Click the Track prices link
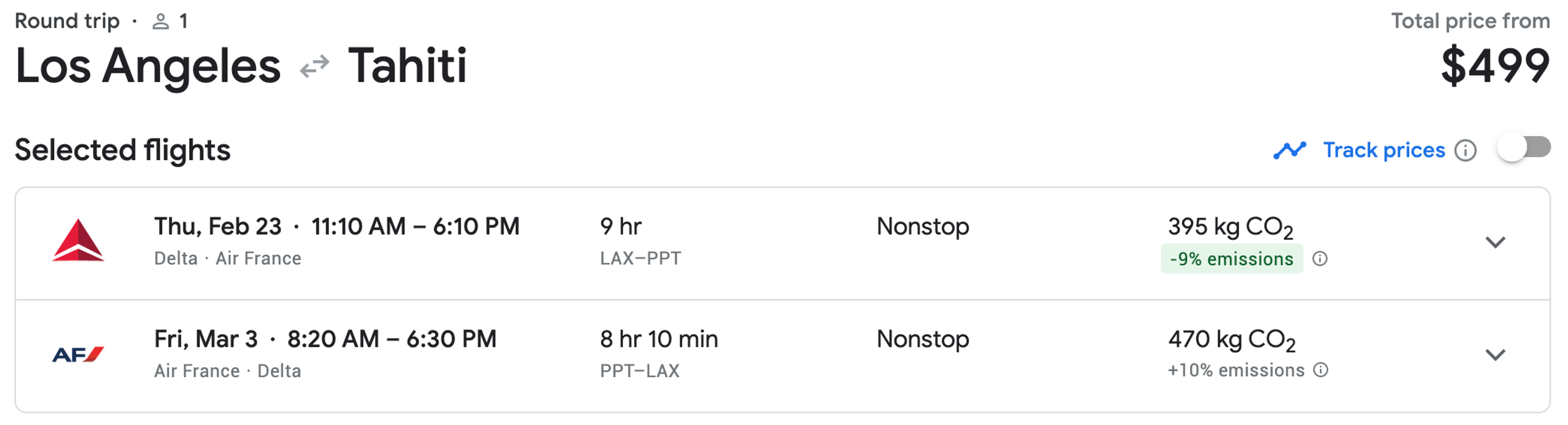The width and height of the screenshot is (1568, 425). (x=1383, y=150)
